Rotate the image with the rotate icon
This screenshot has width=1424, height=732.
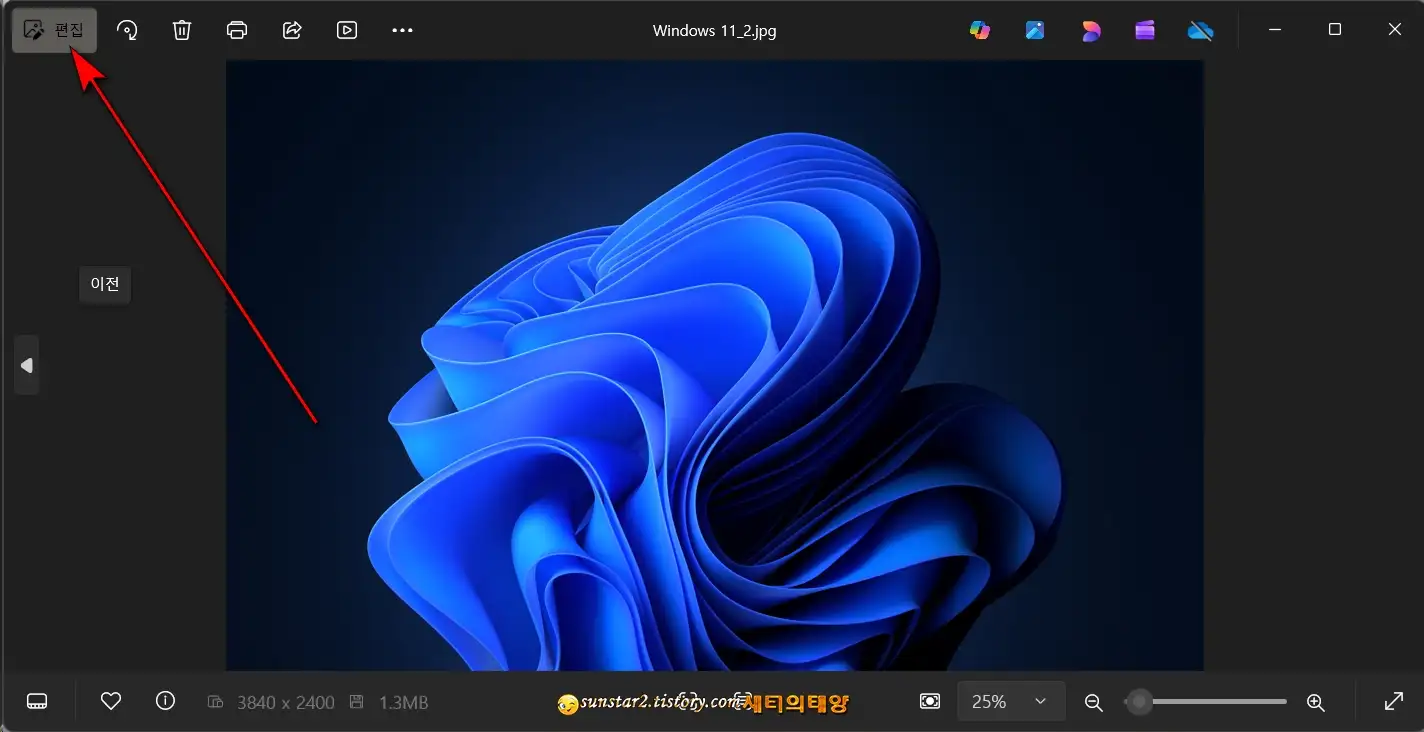[127, 30]
